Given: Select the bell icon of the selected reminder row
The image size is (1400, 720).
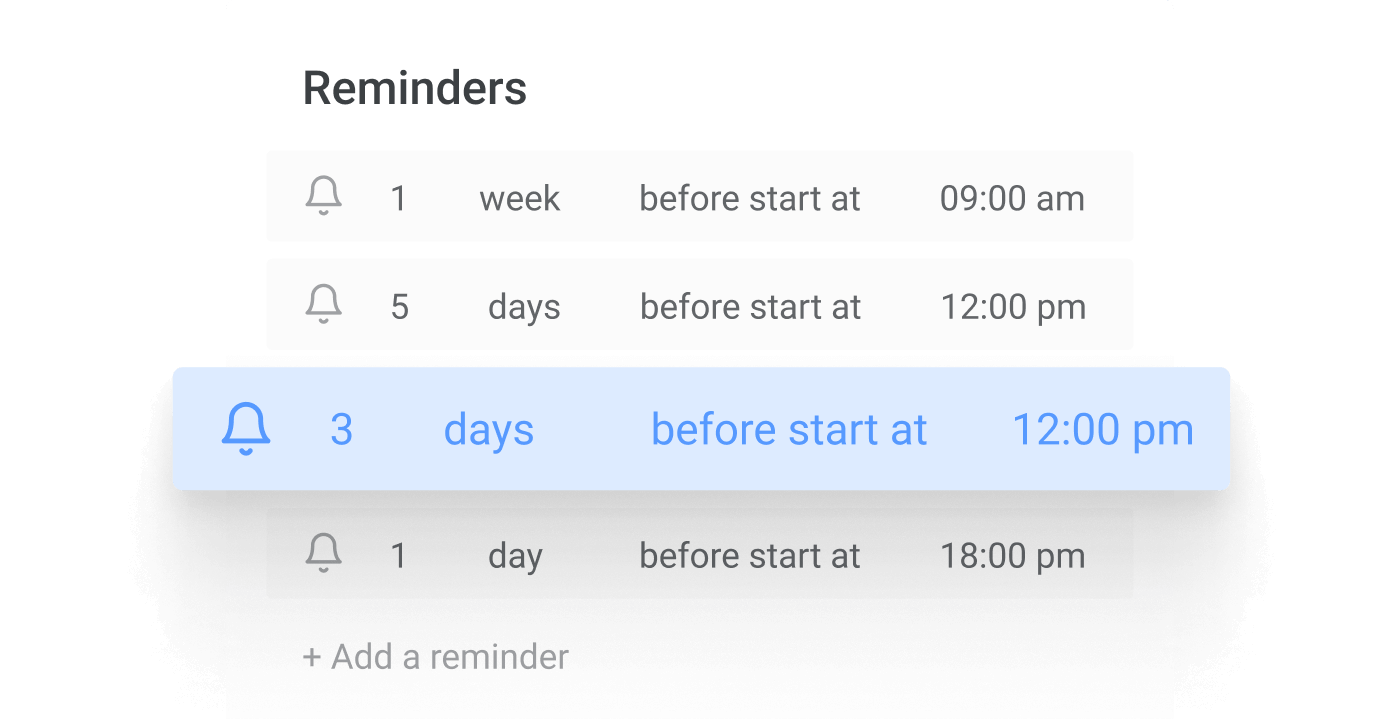Looking at the screenshot, I should 245,428.
